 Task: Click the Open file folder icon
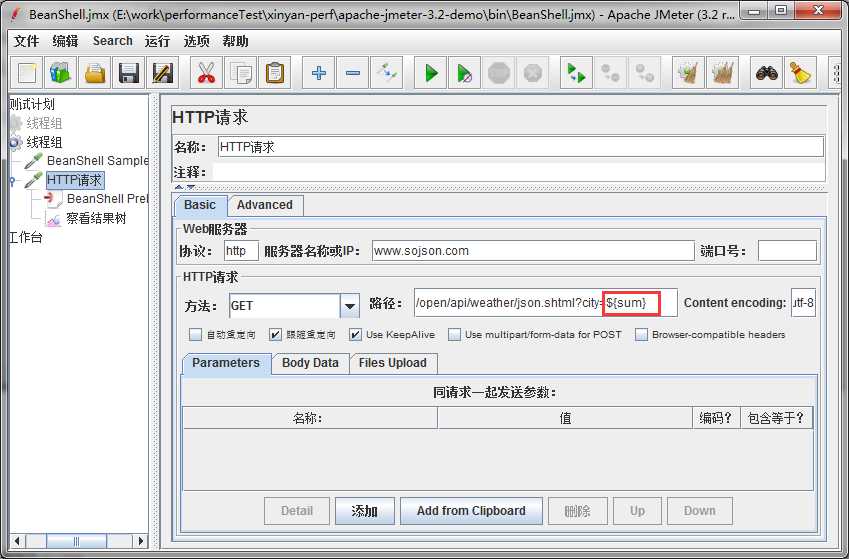[95, 73]
